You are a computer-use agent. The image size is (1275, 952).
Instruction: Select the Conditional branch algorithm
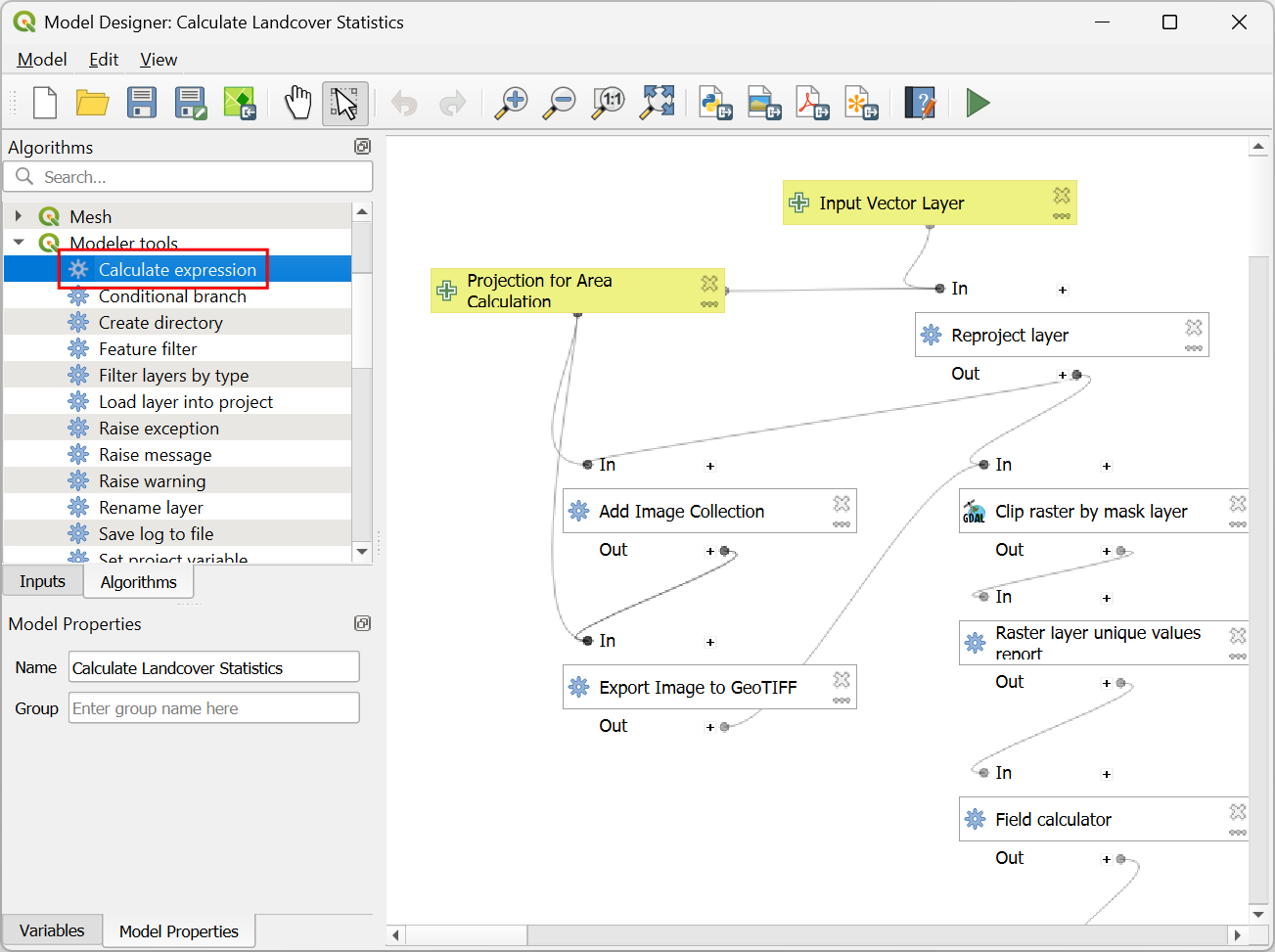(x=172, y=296)
